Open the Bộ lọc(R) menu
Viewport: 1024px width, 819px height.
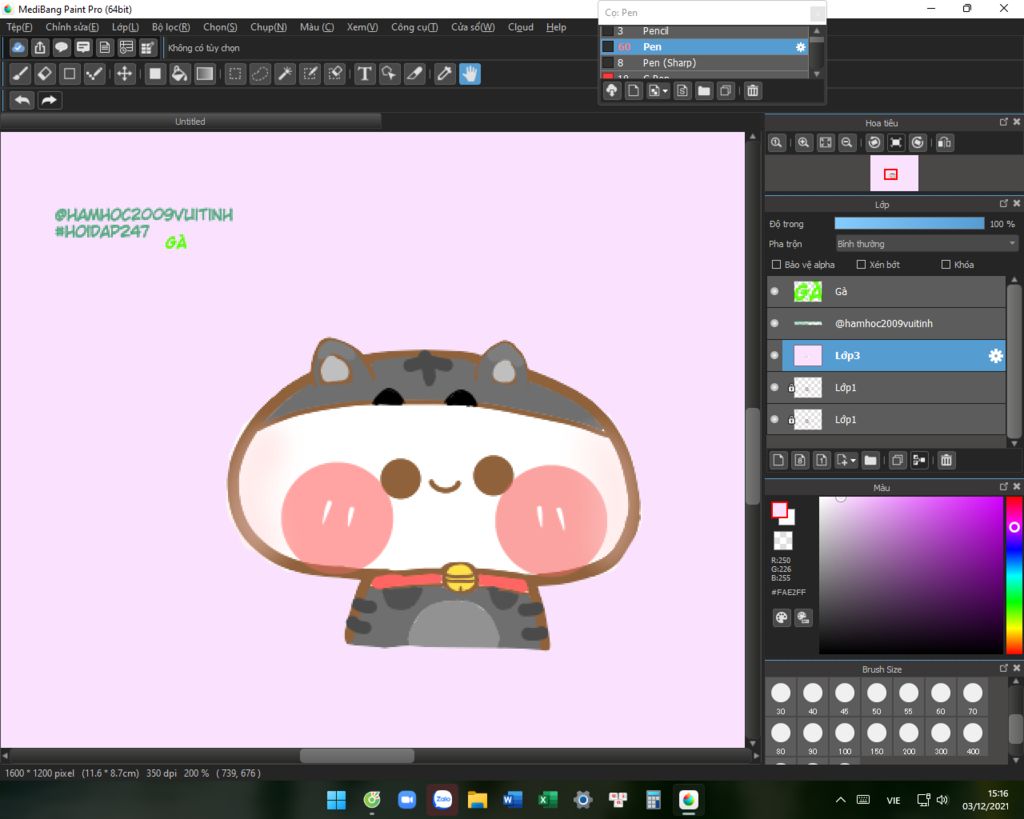click(170, 27)
